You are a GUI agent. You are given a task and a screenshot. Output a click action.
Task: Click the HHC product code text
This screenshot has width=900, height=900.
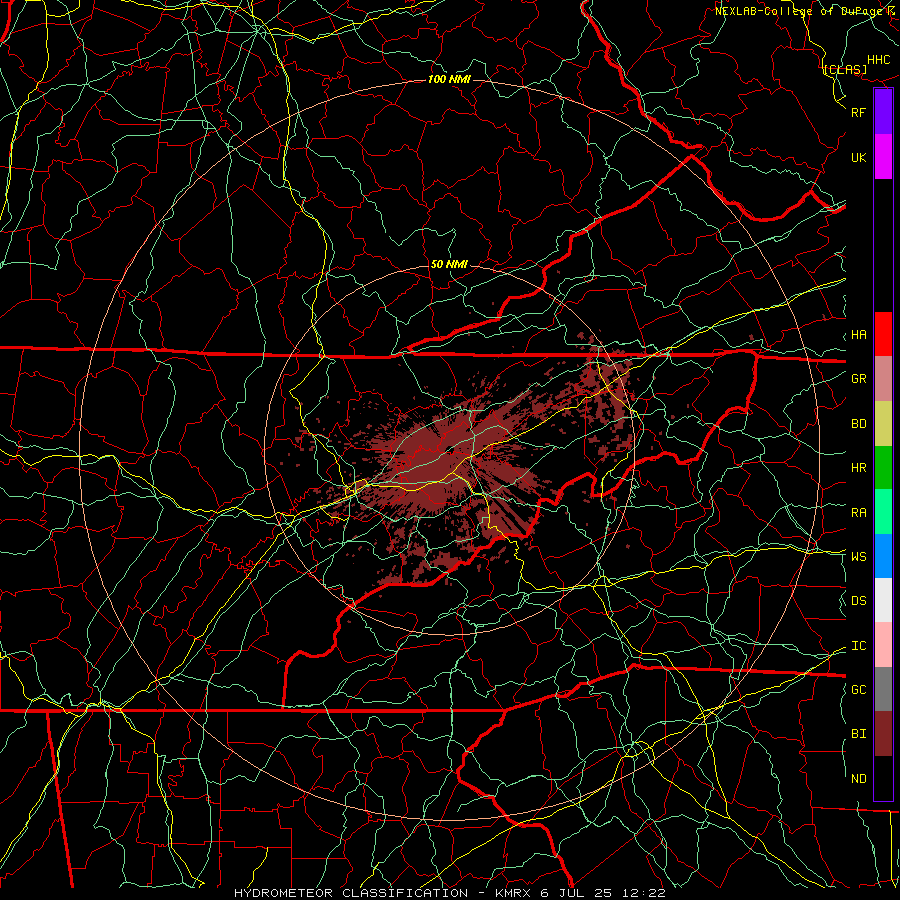879,60
